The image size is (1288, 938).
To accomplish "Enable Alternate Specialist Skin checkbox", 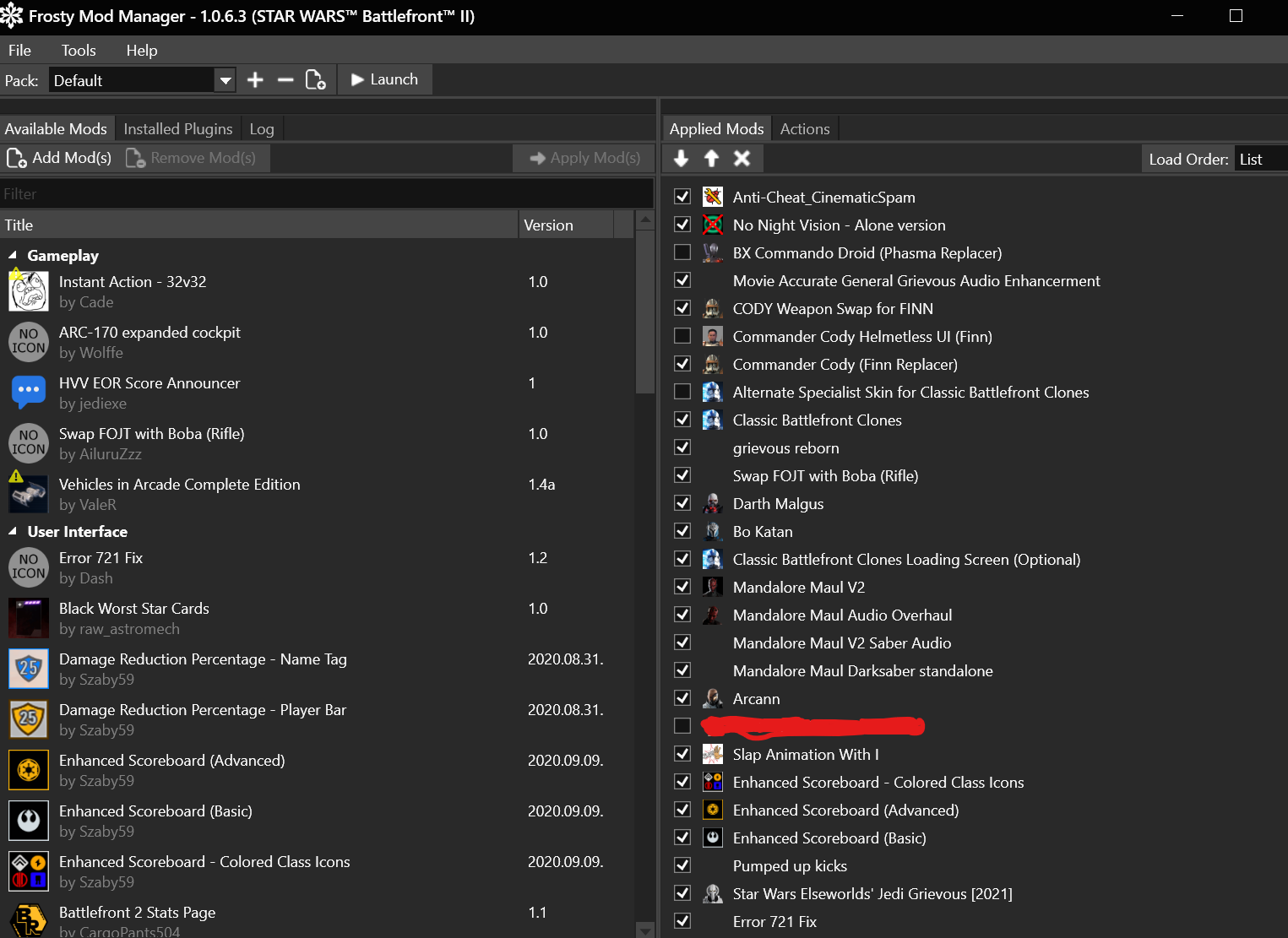I will 682,392.
